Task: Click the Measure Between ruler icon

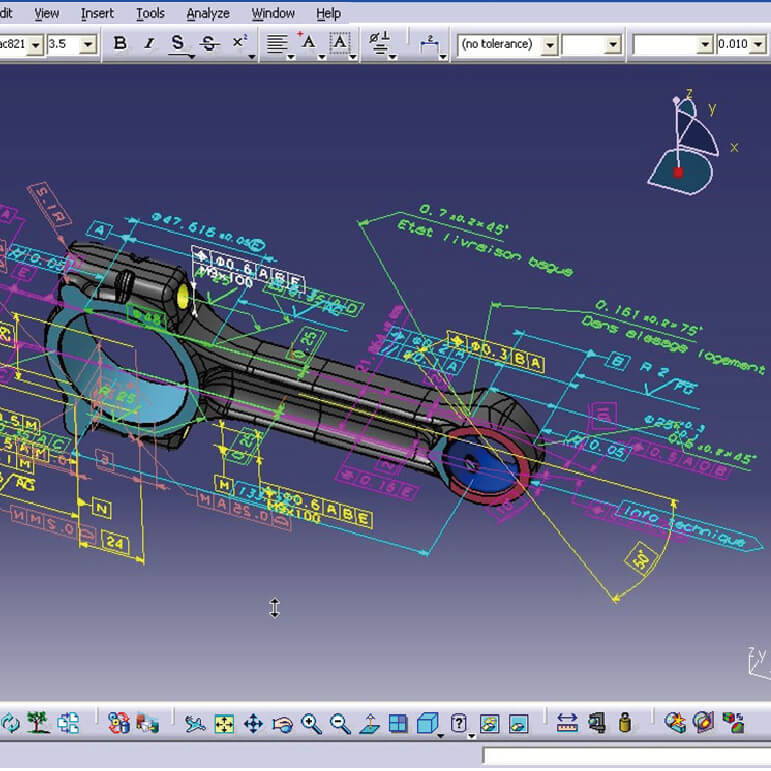Action: point(567,723)
